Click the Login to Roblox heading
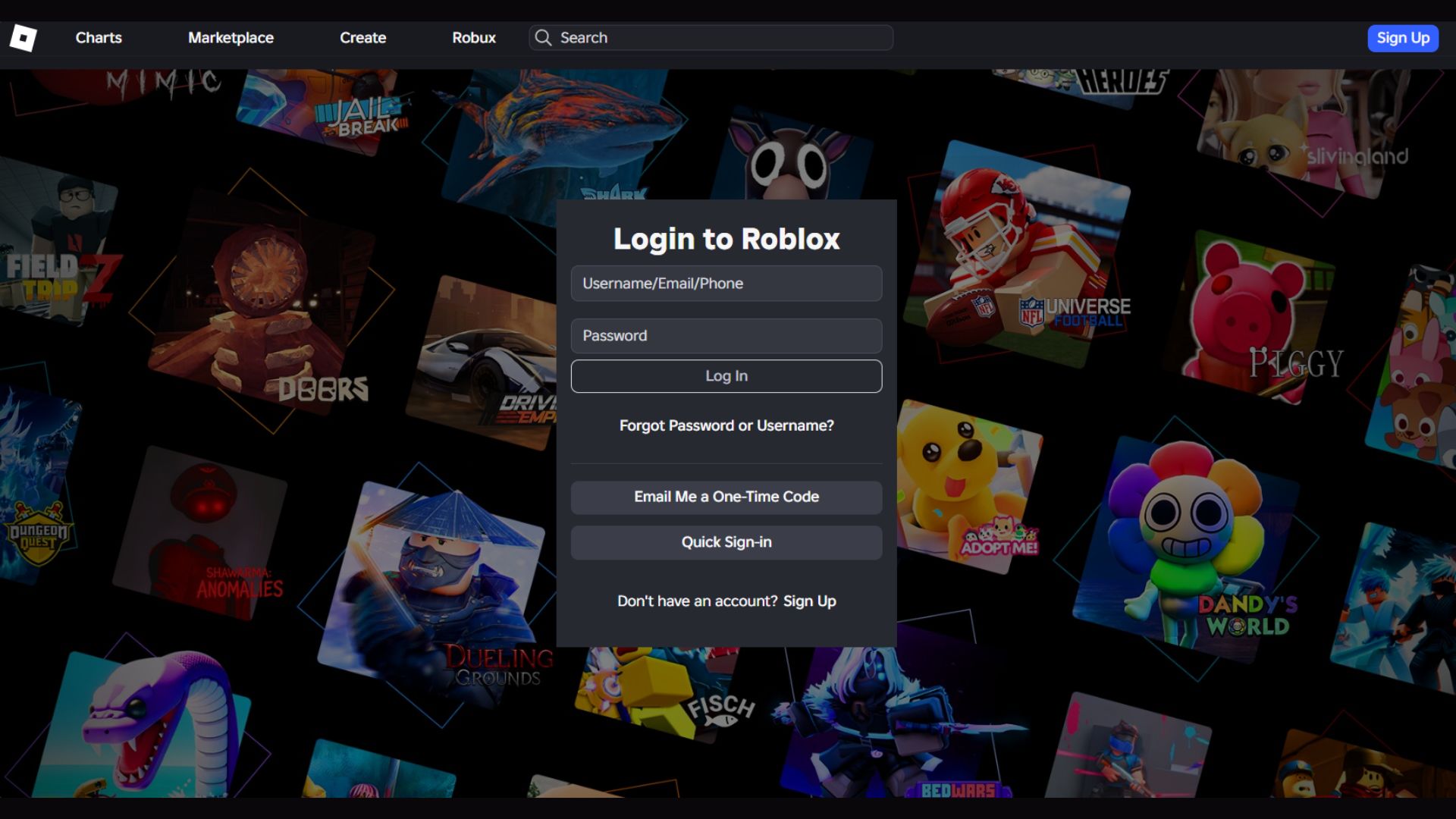The width and height of the screenshot is (1456, 819). coord(726,239)
